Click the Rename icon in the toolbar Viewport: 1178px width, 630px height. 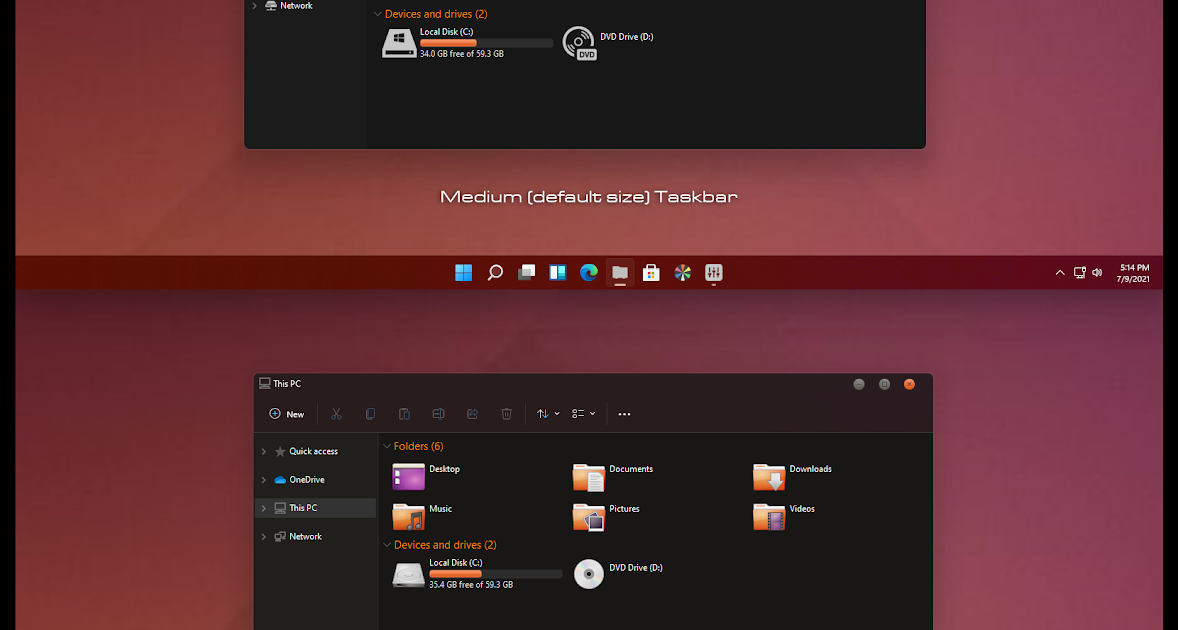[438, 413]
